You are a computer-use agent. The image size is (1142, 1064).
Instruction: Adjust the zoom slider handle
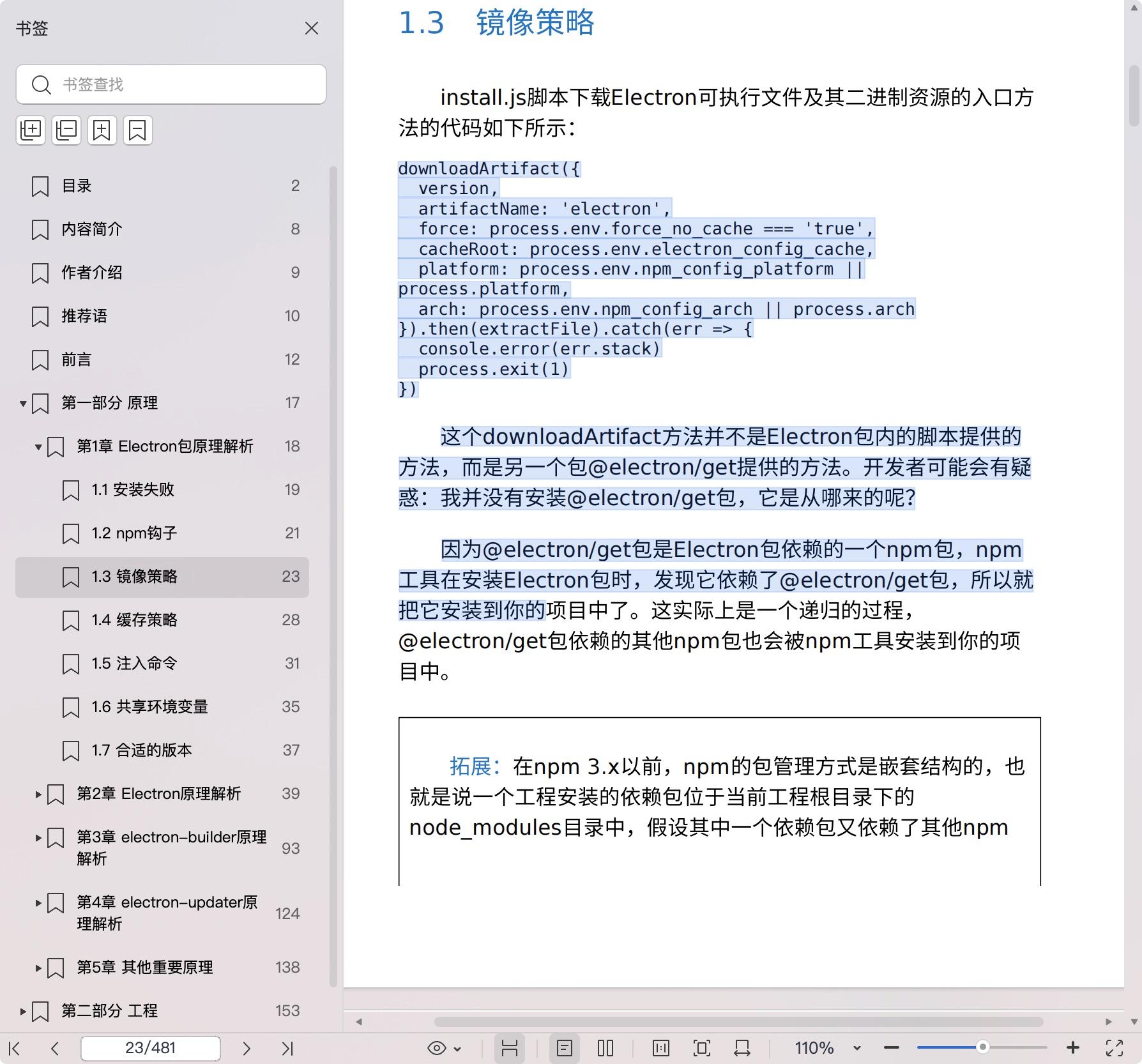tap(983, 1047)
